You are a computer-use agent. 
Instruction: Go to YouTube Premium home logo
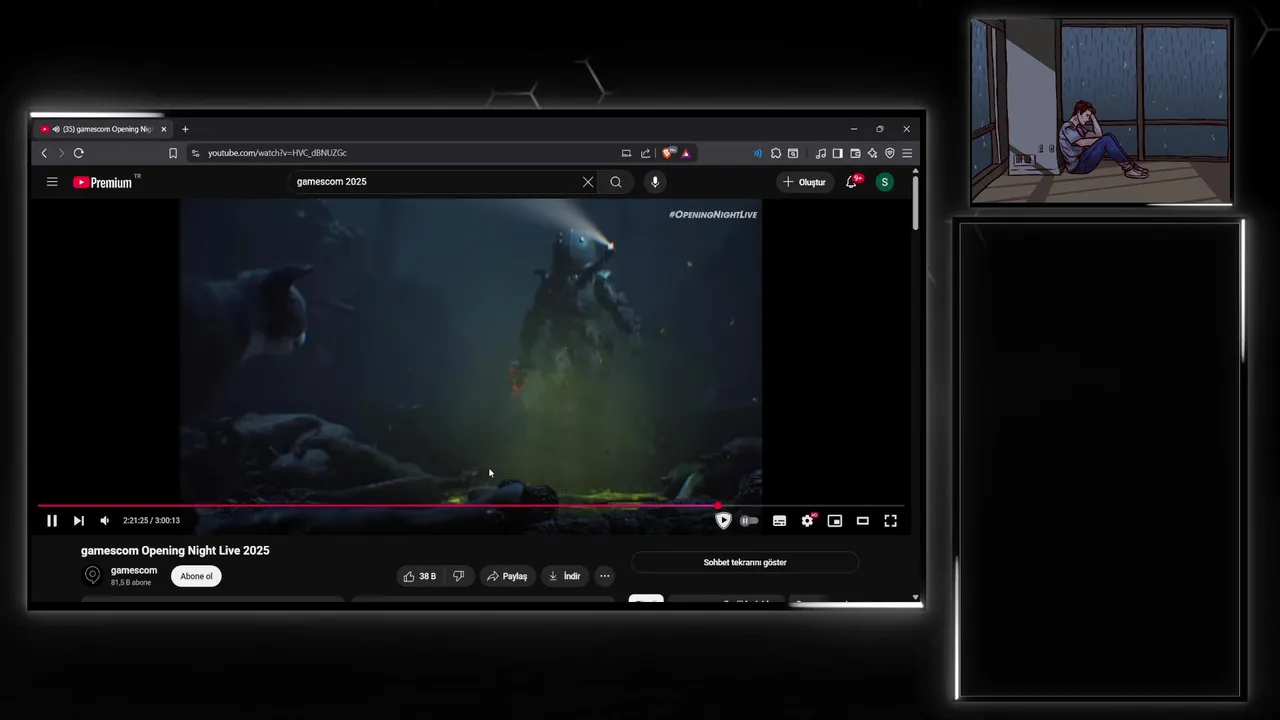point(103,182)
